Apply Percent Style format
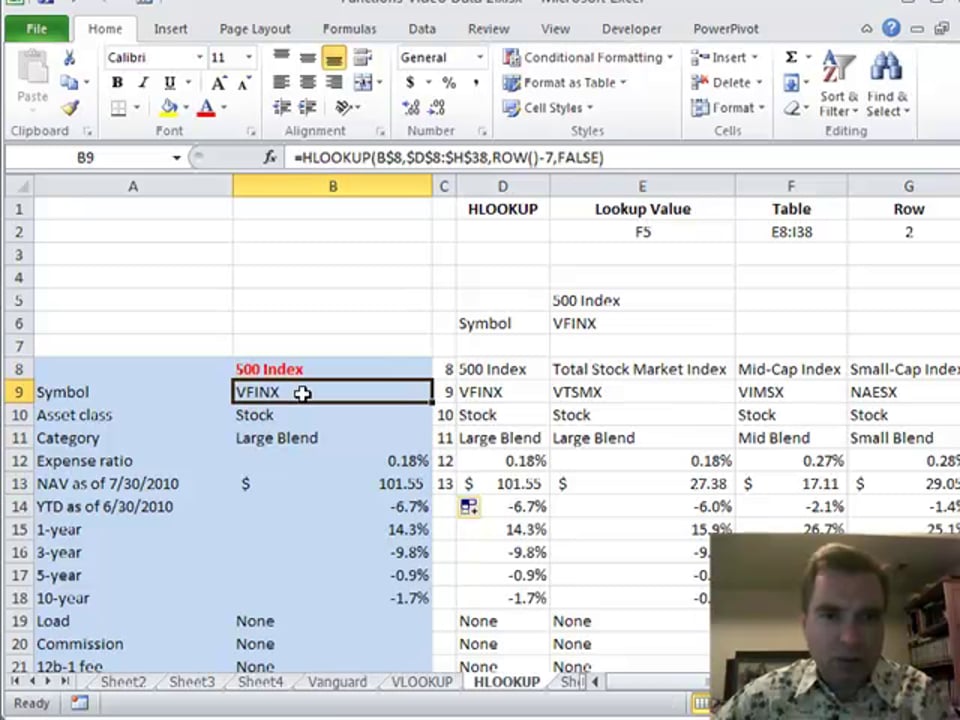 click(x=449, y=83)
